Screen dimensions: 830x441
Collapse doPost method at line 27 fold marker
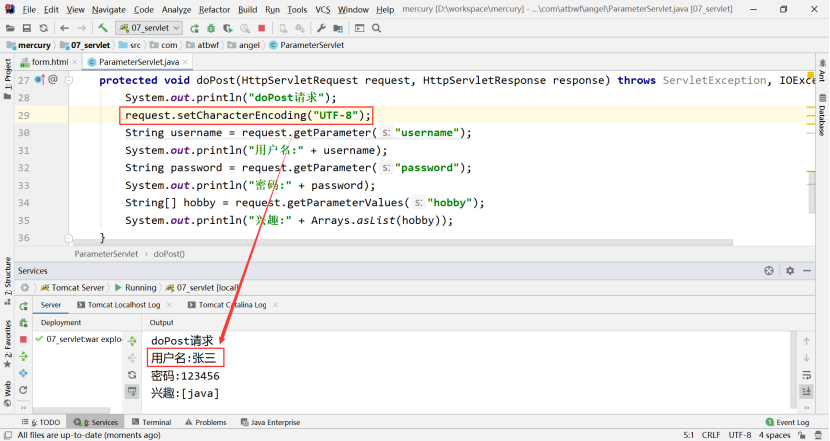(69, 80)
